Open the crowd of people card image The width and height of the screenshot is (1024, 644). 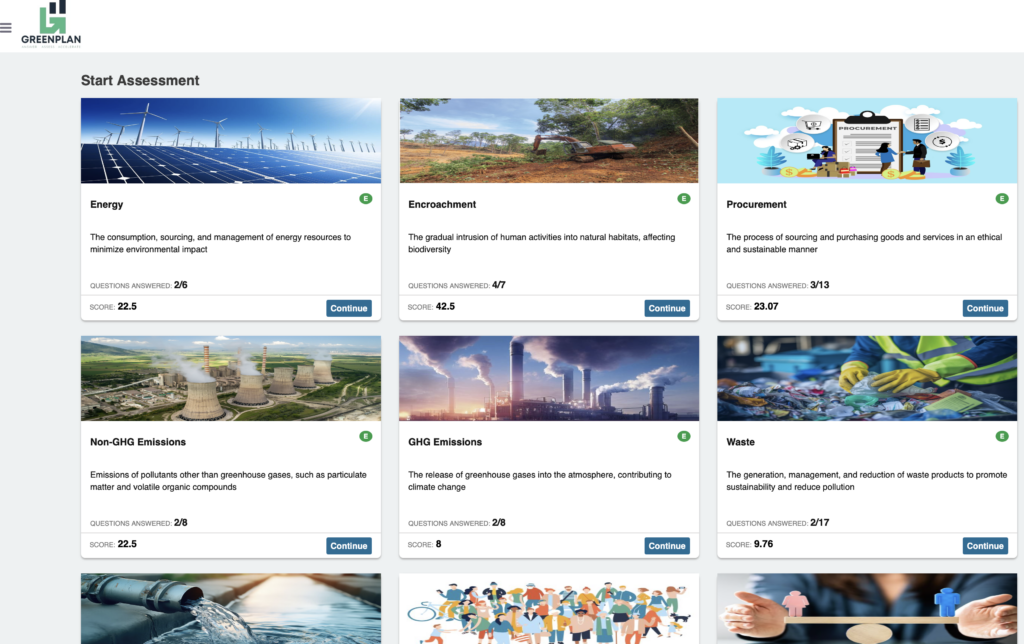coord(549,609)
